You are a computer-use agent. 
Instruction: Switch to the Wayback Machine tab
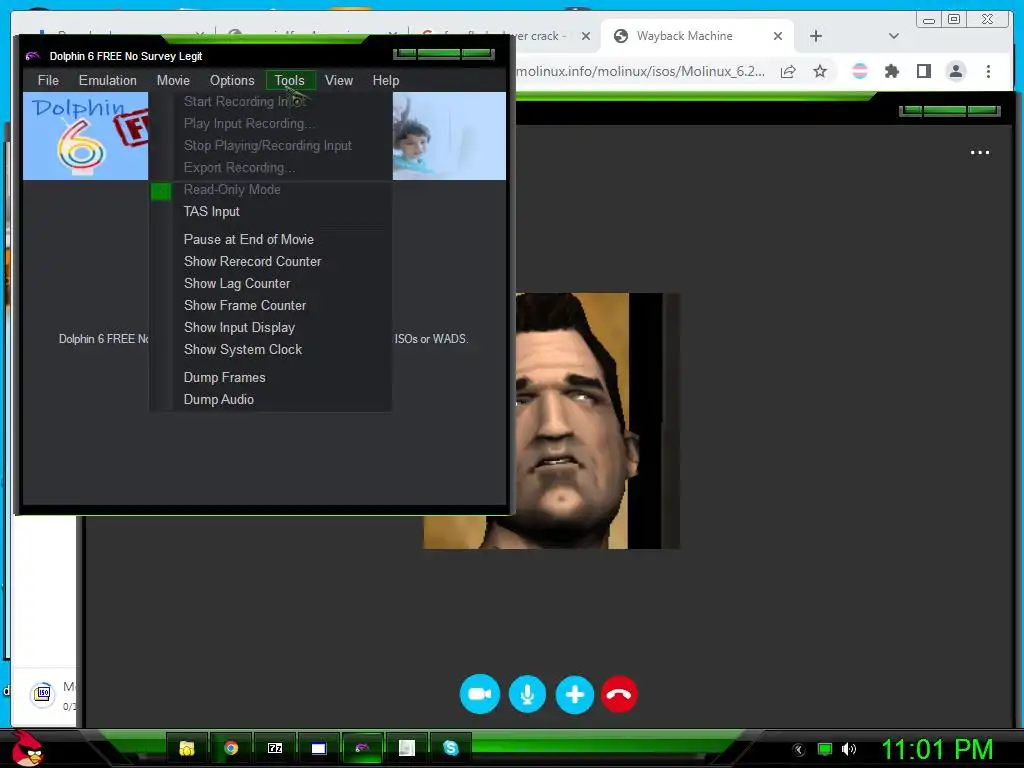pyautogui.click(x=684, y=36)
